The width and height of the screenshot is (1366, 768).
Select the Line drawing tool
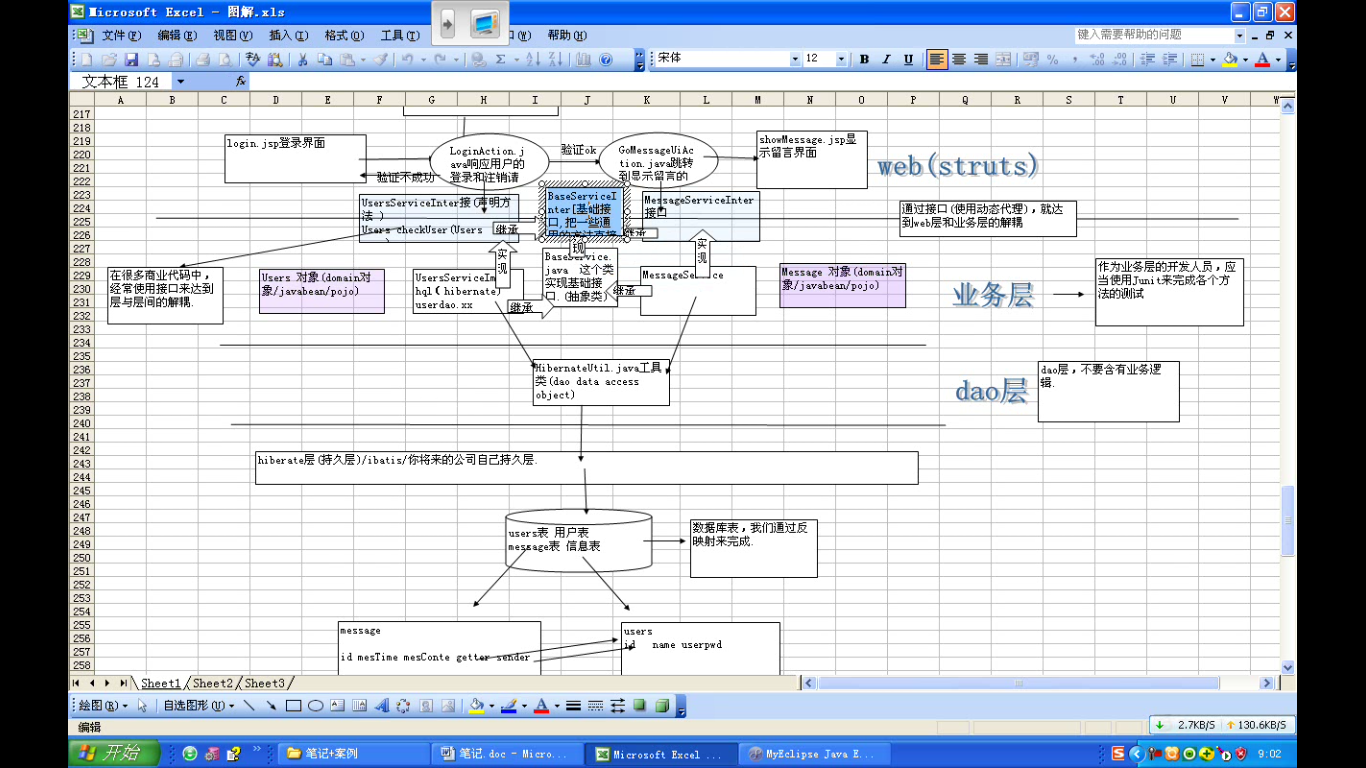coord(249,706)
